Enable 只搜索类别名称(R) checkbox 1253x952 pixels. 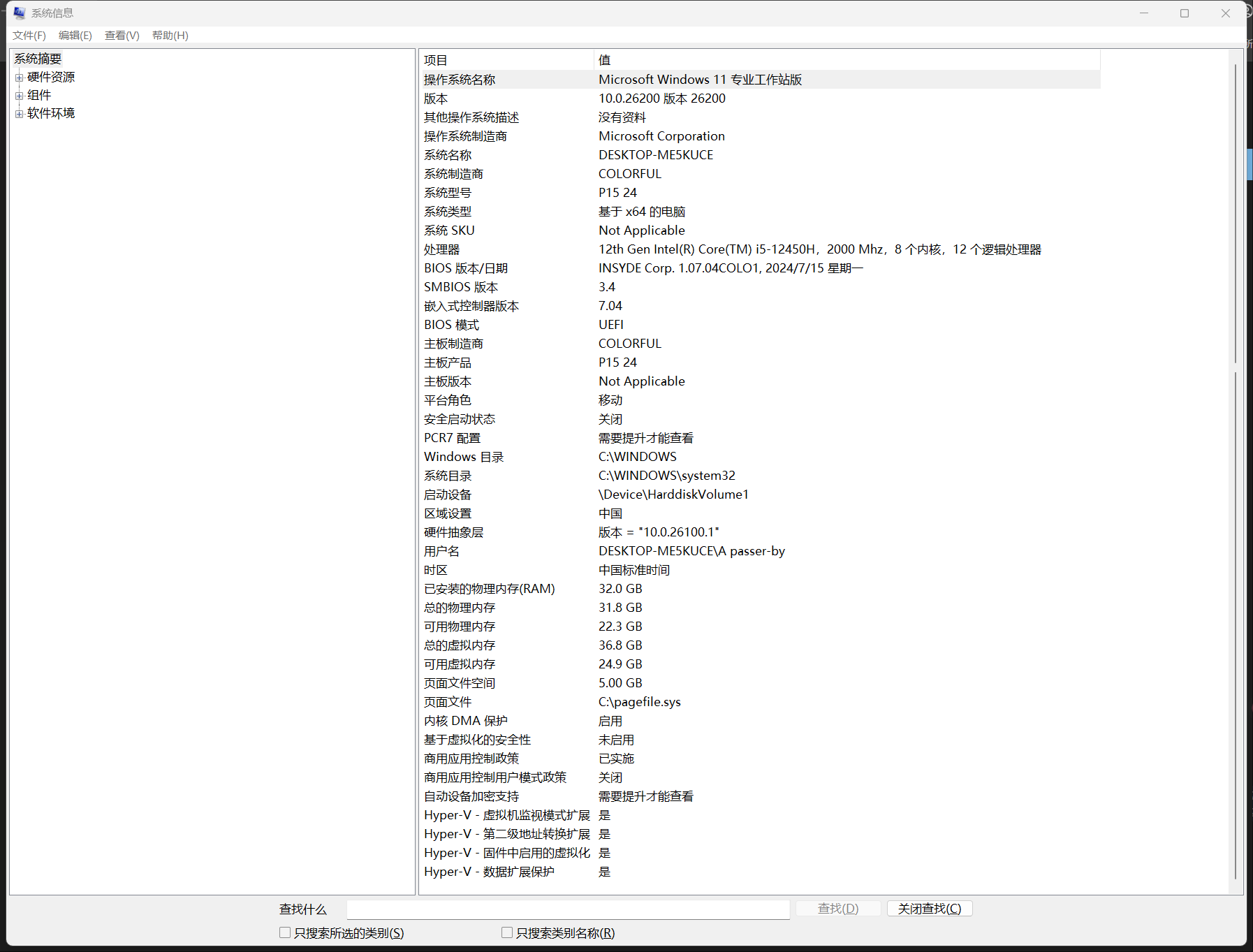[x=507, y=933]
